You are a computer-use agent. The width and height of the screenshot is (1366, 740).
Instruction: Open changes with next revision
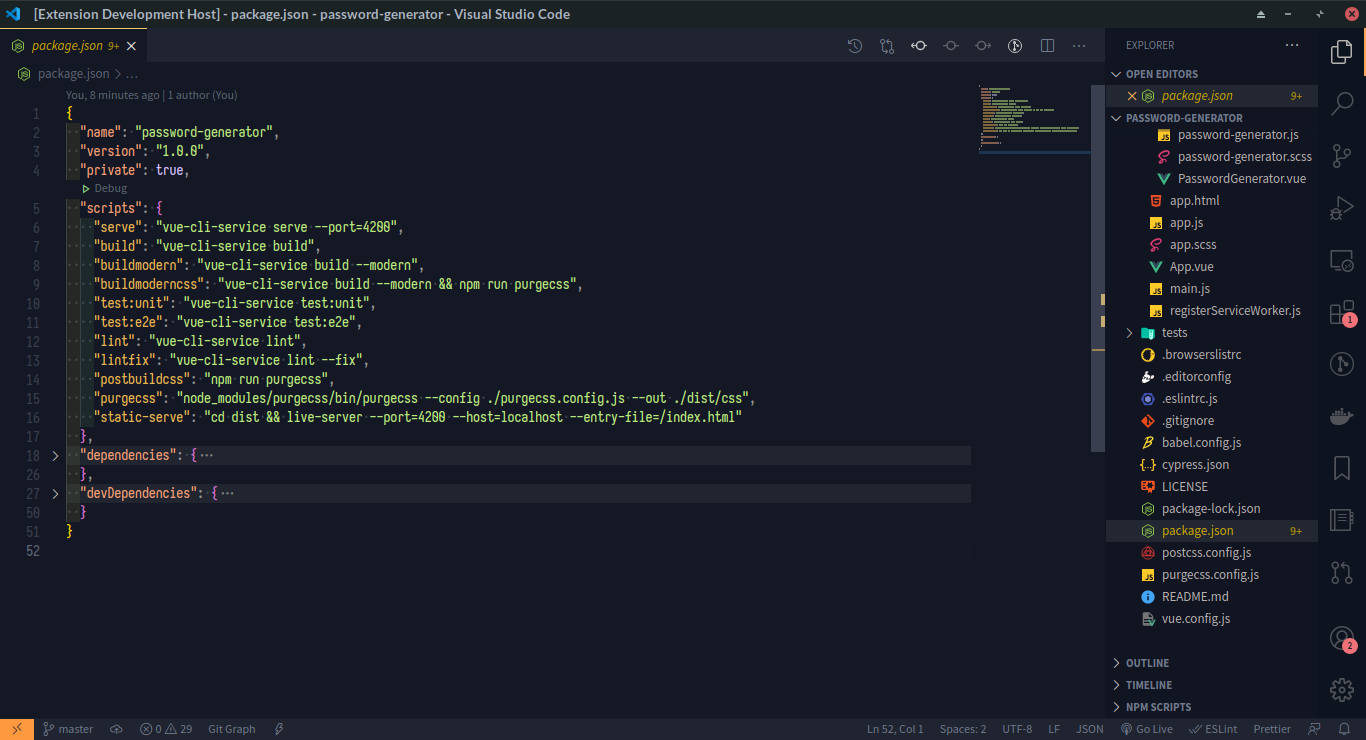[x=983, y=45]
